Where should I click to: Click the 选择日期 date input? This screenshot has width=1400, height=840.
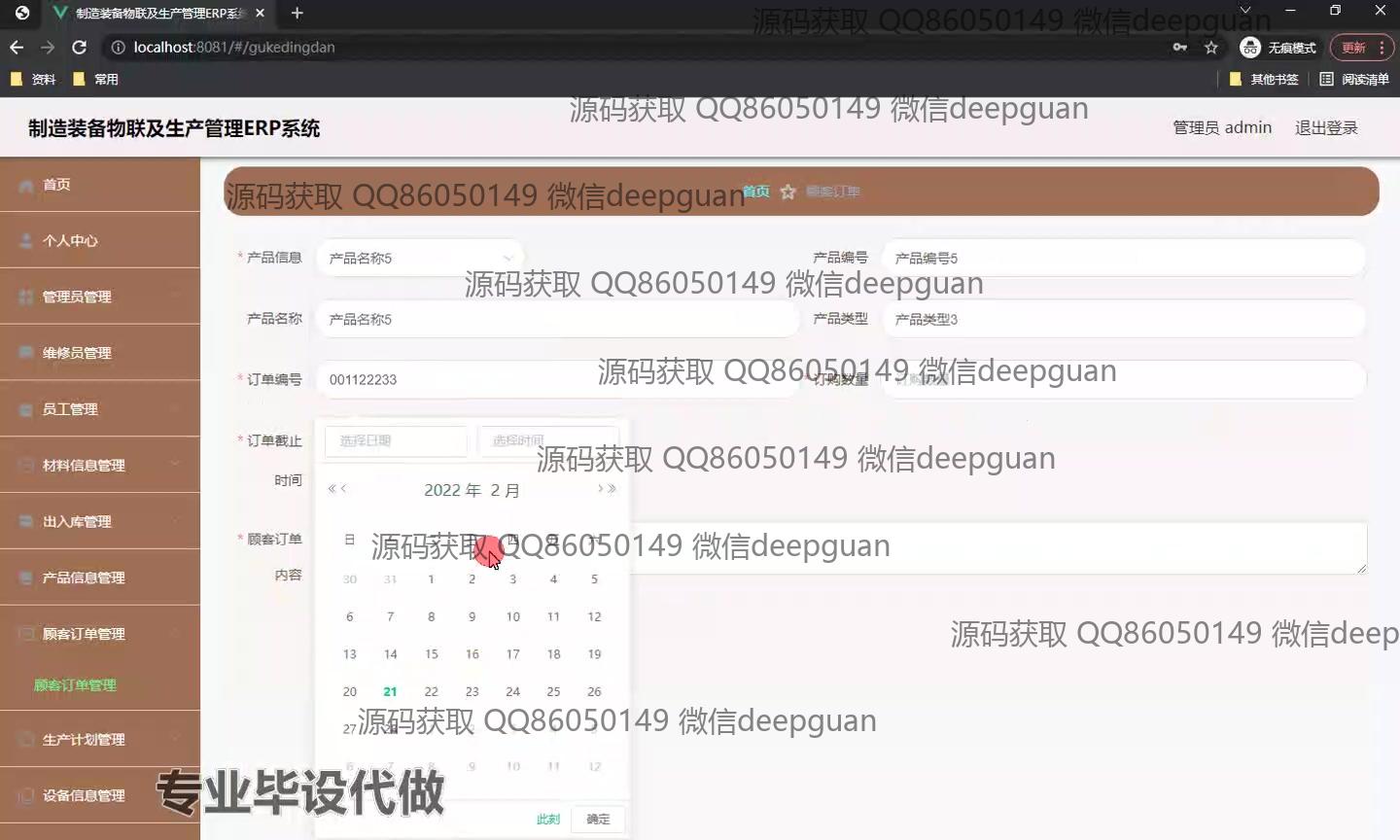[x=396, y=440]
